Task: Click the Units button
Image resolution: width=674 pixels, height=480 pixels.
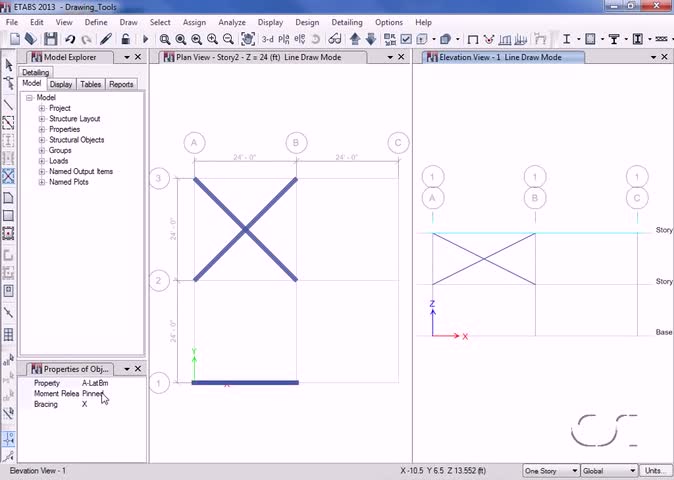Action: [x=656, y=471]
